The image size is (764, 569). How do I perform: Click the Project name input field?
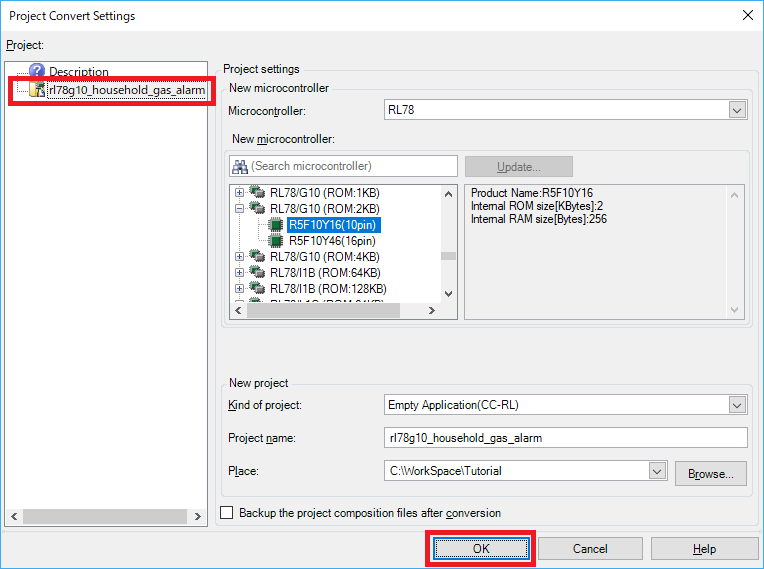(x=566, y=438)
